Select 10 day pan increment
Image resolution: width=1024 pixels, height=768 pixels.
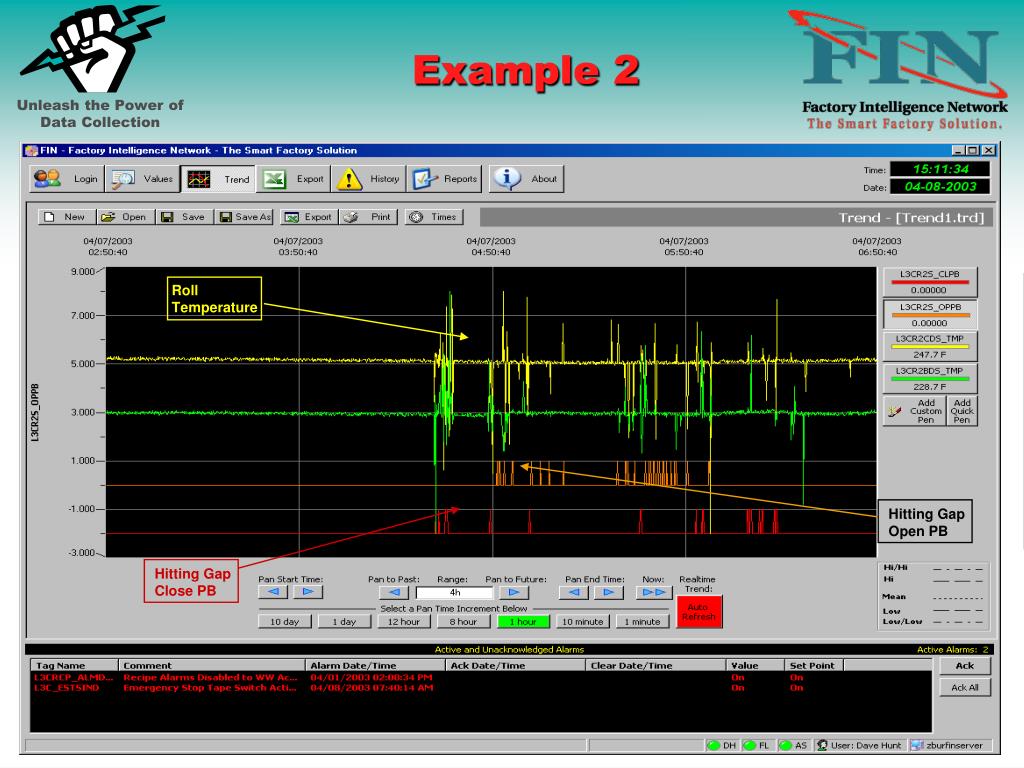[285, 622]
